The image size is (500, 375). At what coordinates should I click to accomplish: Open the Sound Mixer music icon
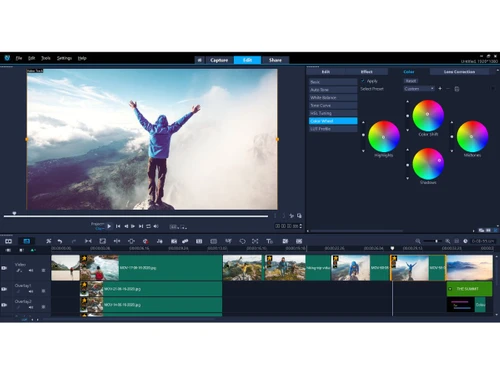point(160,241)
